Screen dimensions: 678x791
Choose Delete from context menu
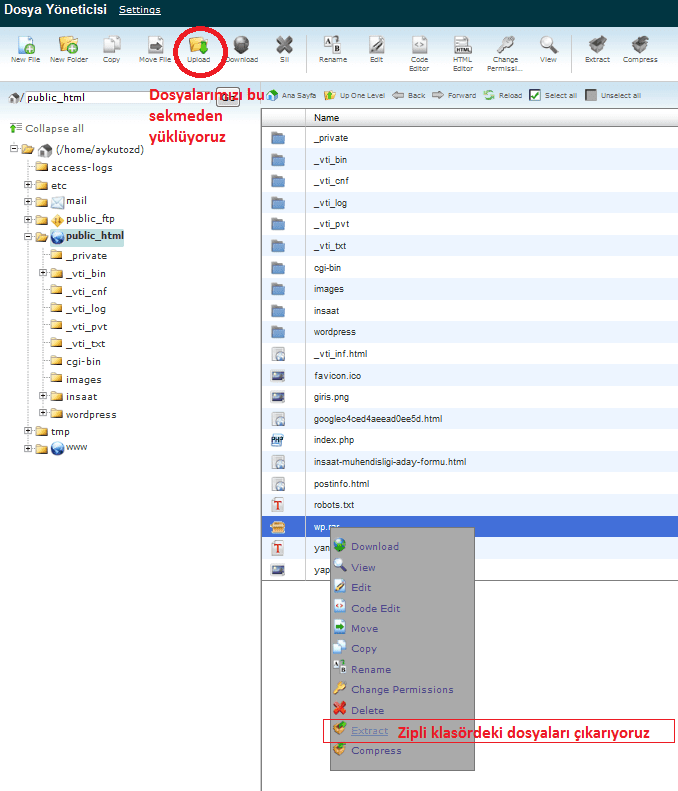(367, 711)
